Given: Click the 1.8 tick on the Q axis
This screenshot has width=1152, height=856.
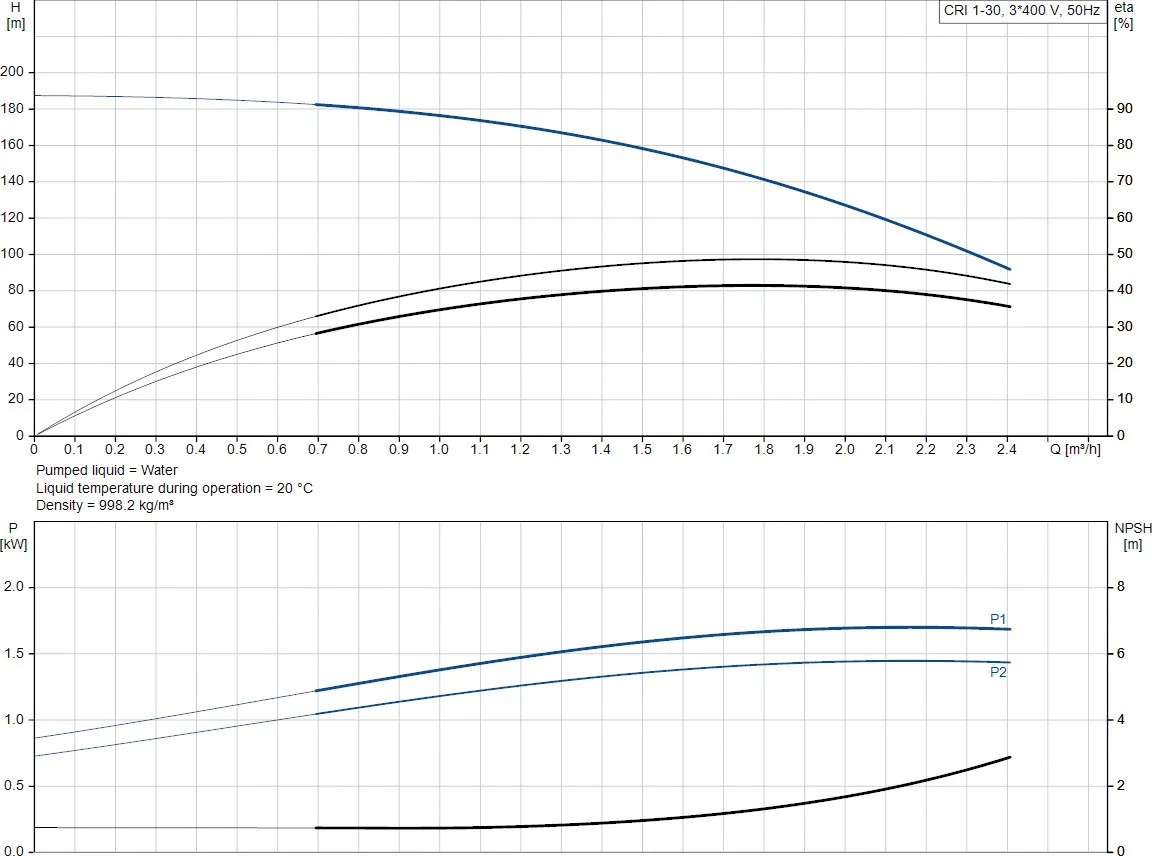Looking at the screenshot, I should [763, 449].
